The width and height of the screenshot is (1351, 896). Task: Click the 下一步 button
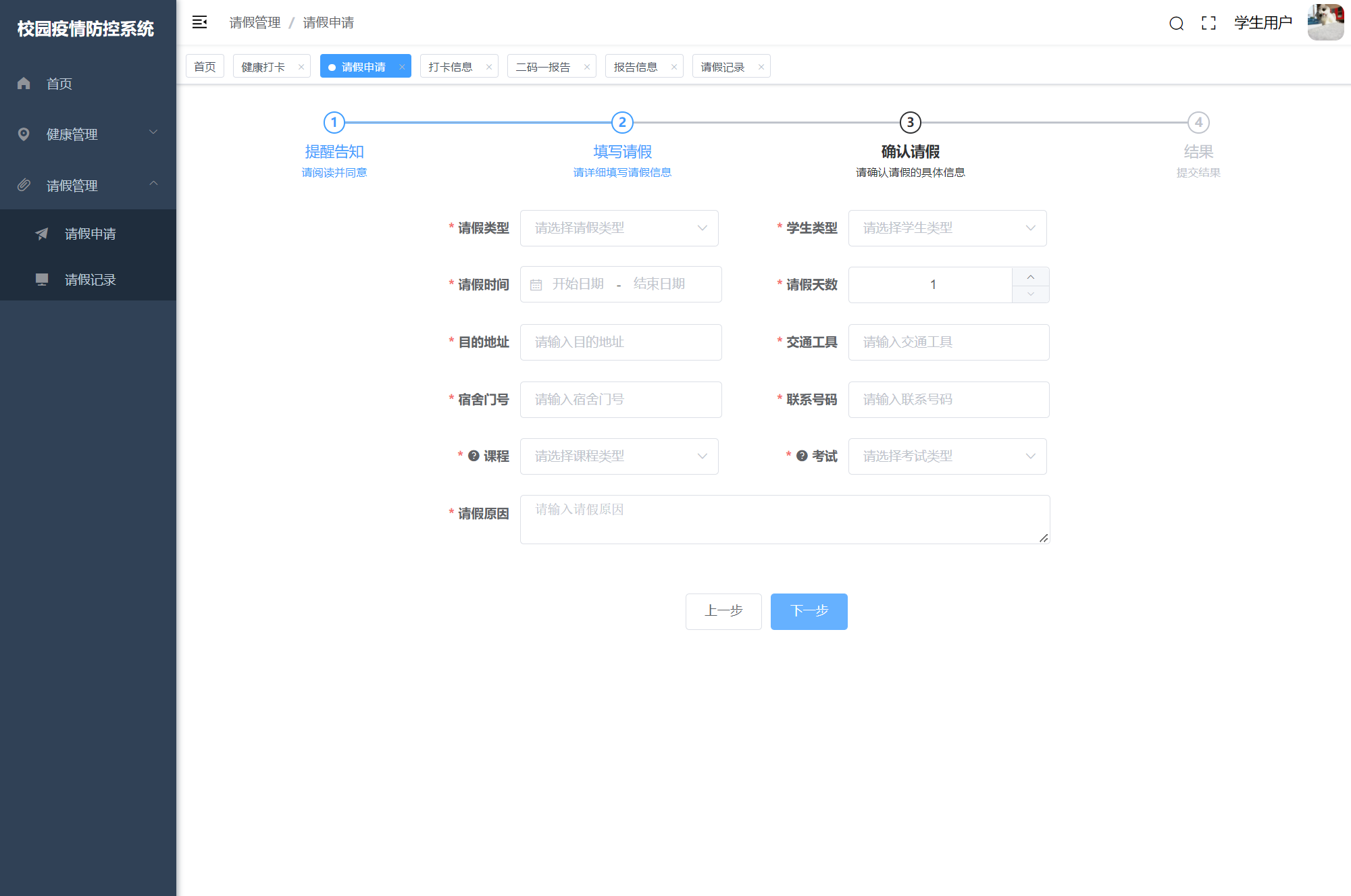pyautogui.click(x=809, y=611)
